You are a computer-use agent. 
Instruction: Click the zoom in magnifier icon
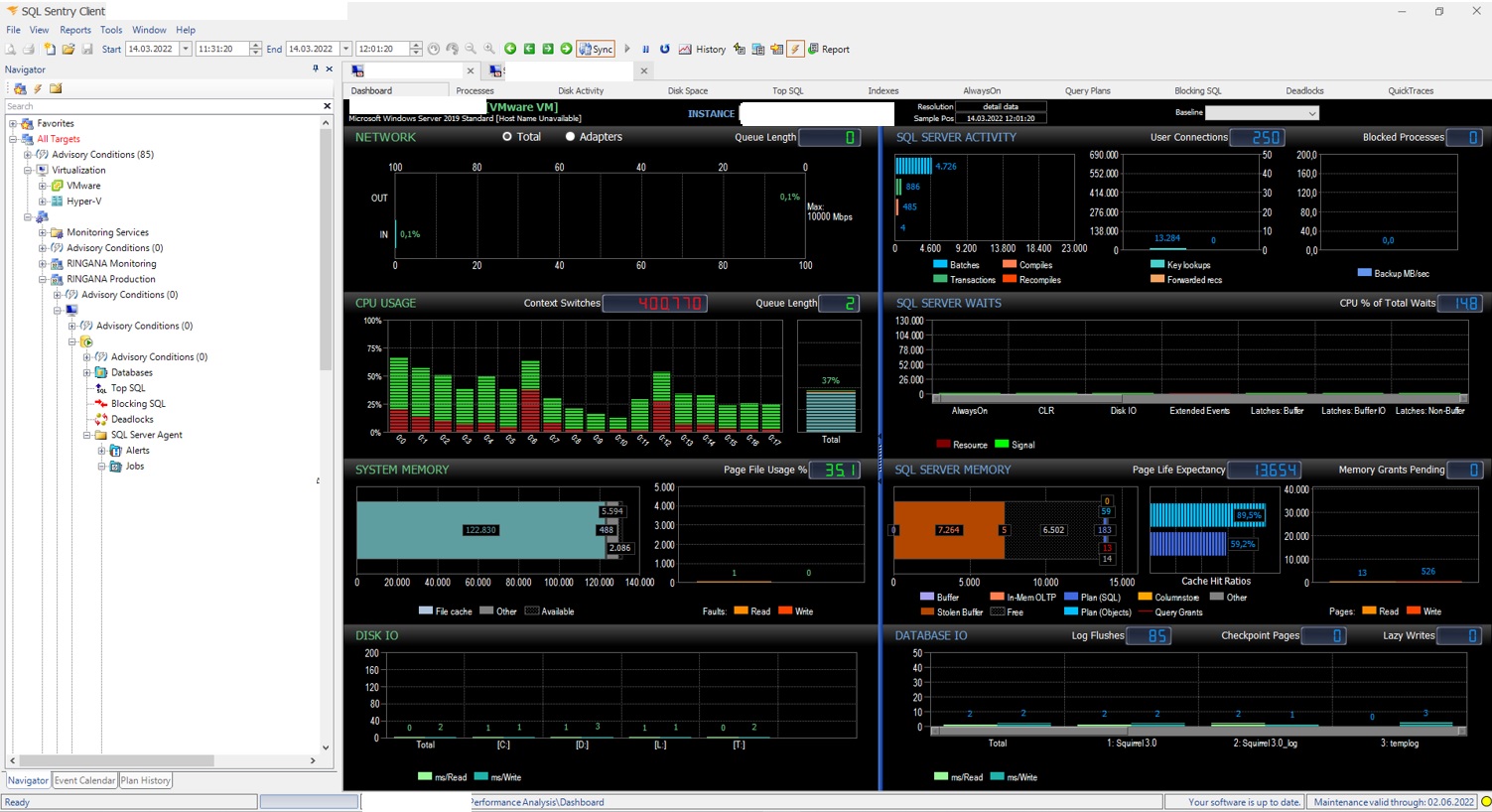tap(489, 49)
